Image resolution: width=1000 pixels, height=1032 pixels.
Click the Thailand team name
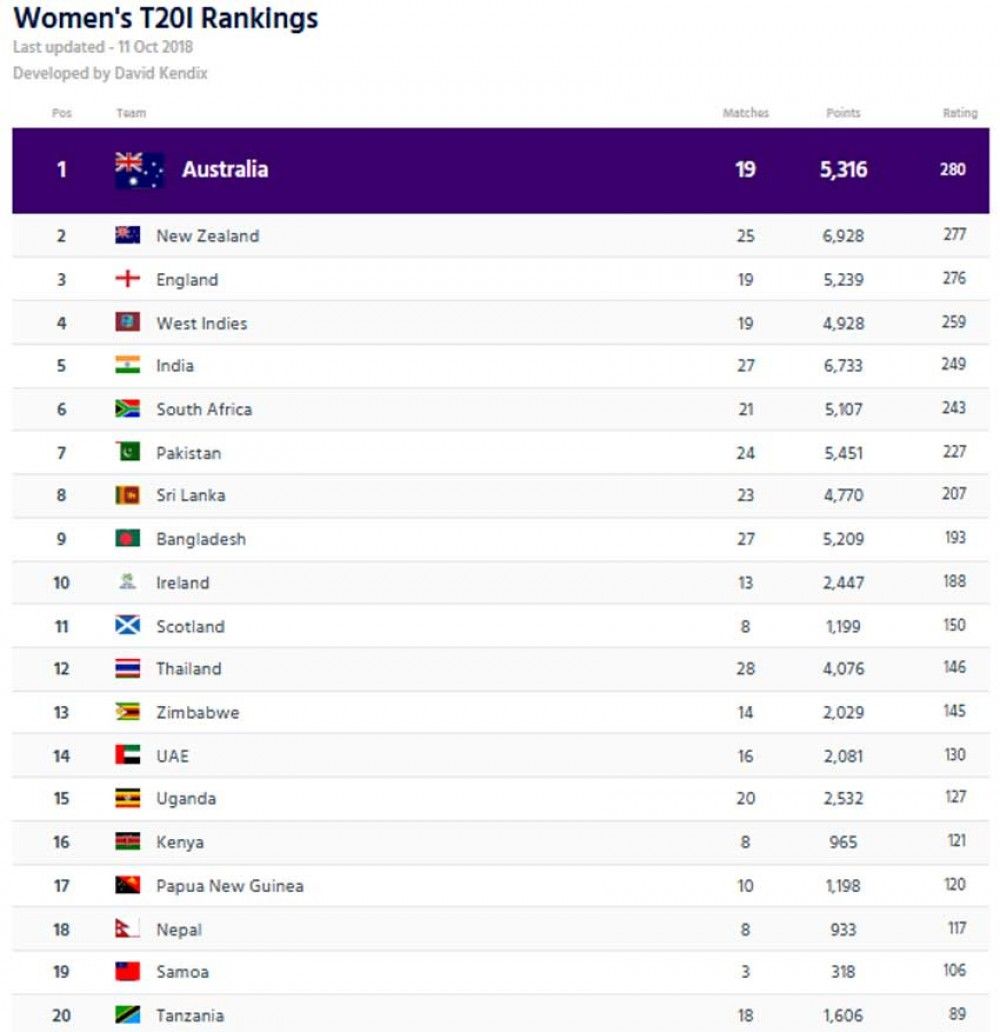point(188,669)
